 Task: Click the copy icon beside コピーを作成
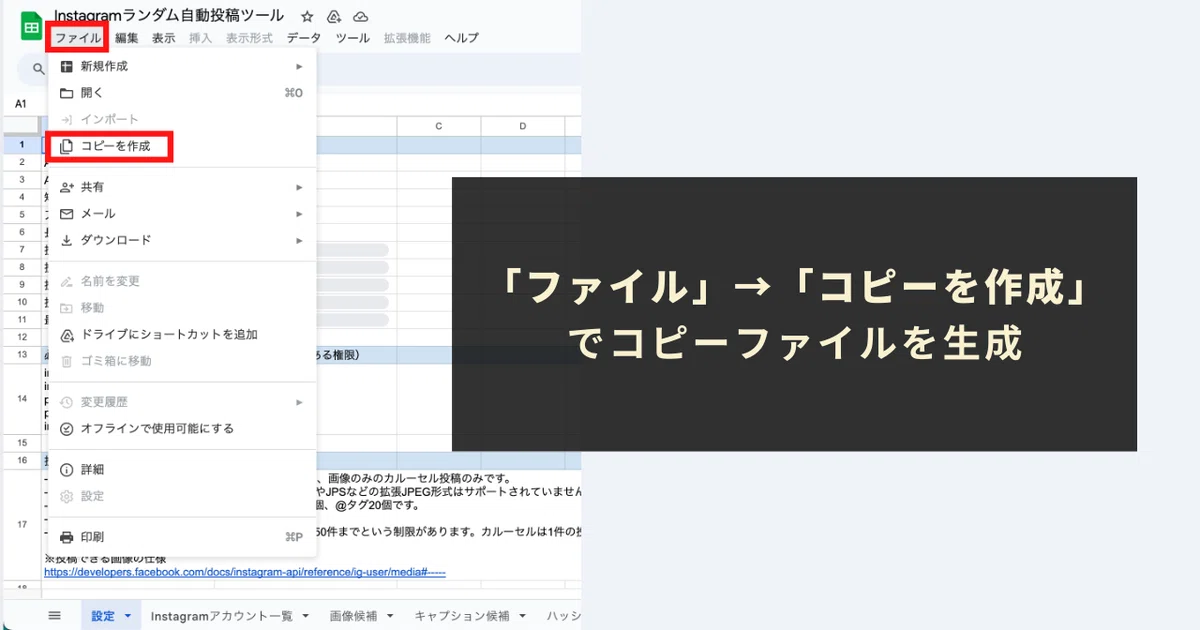pos(67,146)
